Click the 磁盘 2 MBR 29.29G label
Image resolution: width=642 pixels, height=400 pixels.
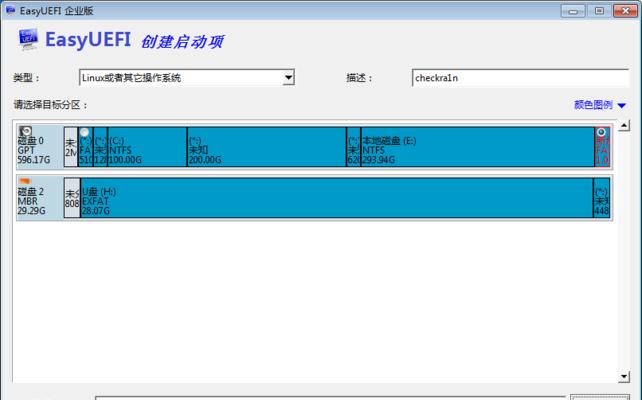[31, 201]
